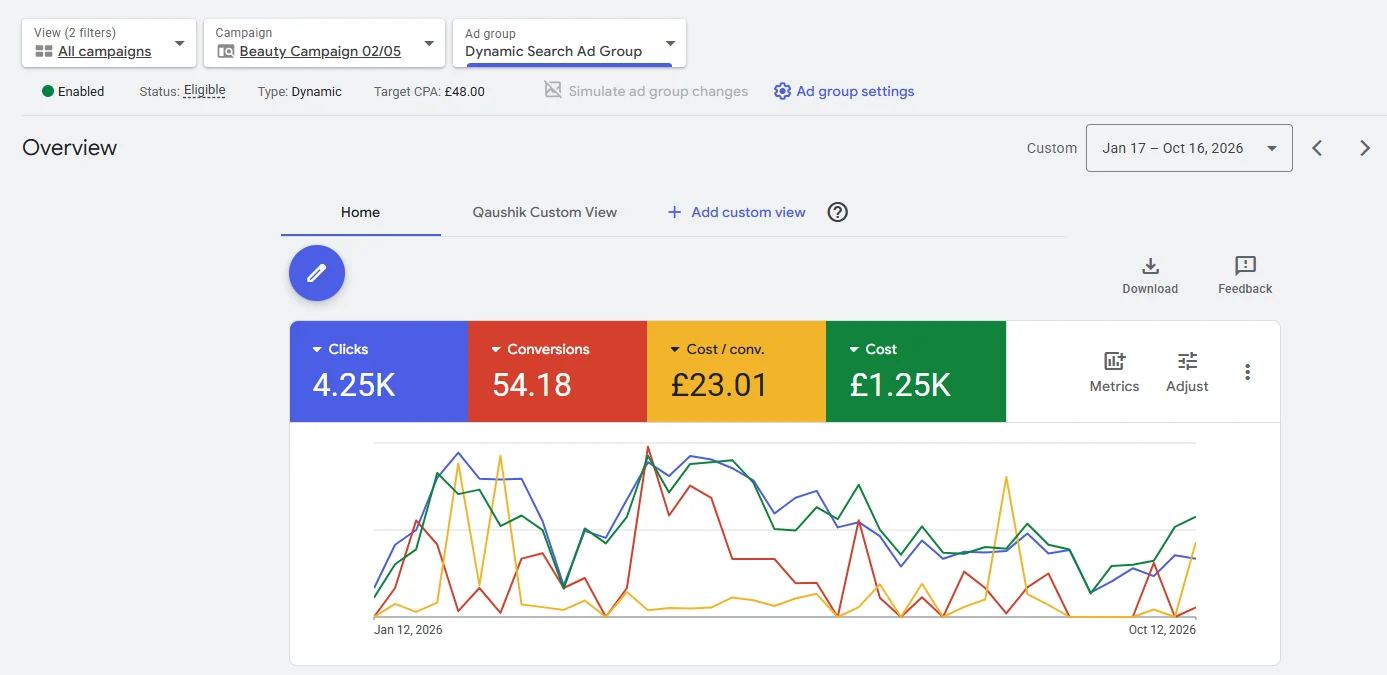The width and height of the screenshot is (1387, 675).
Task: Open the custom date range dropdown
Action: click(x=1189, y=148)
